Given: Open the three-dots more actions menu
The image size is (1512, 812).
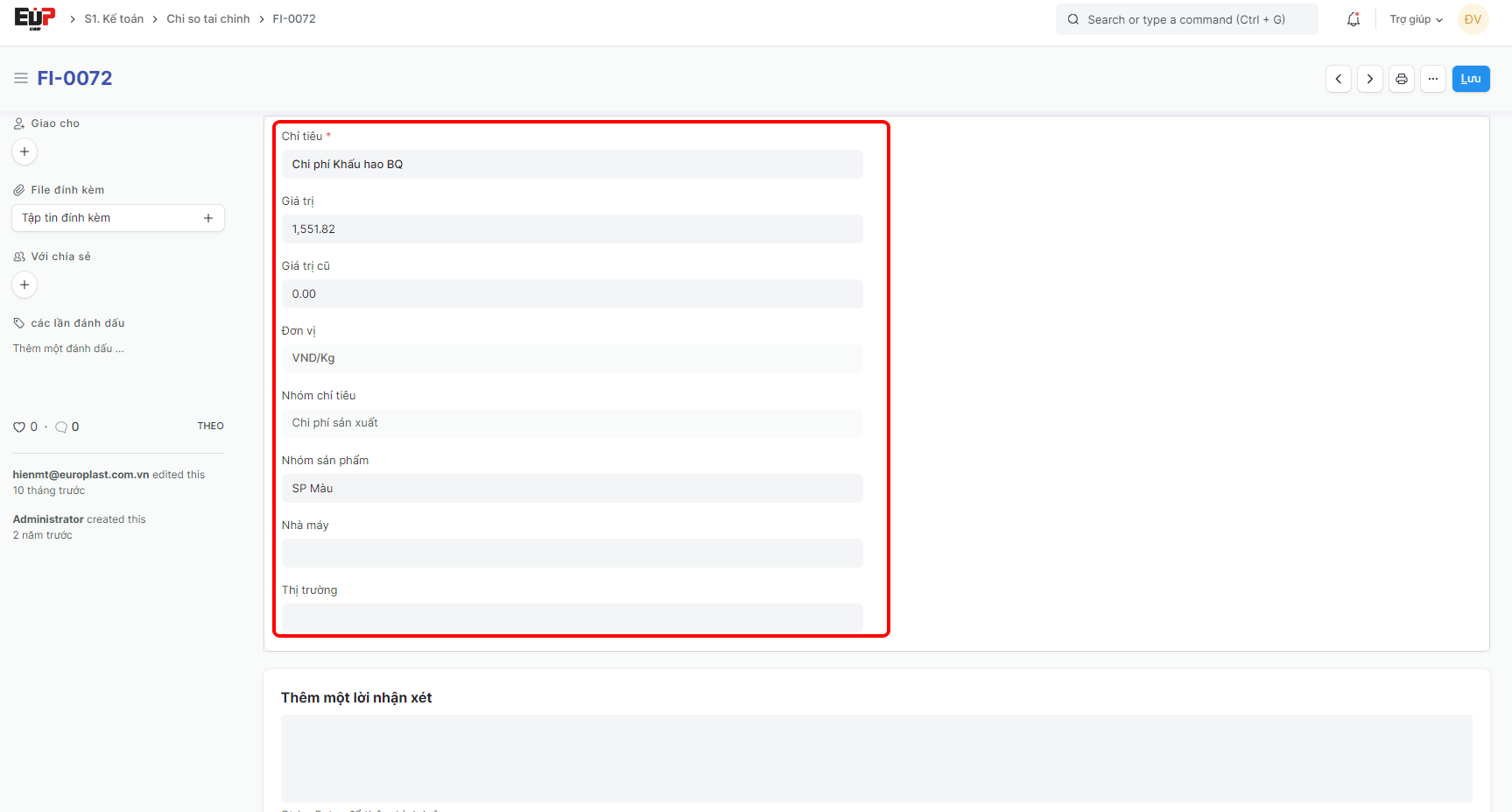Looking at the screenshot, I should (1432, 79).
